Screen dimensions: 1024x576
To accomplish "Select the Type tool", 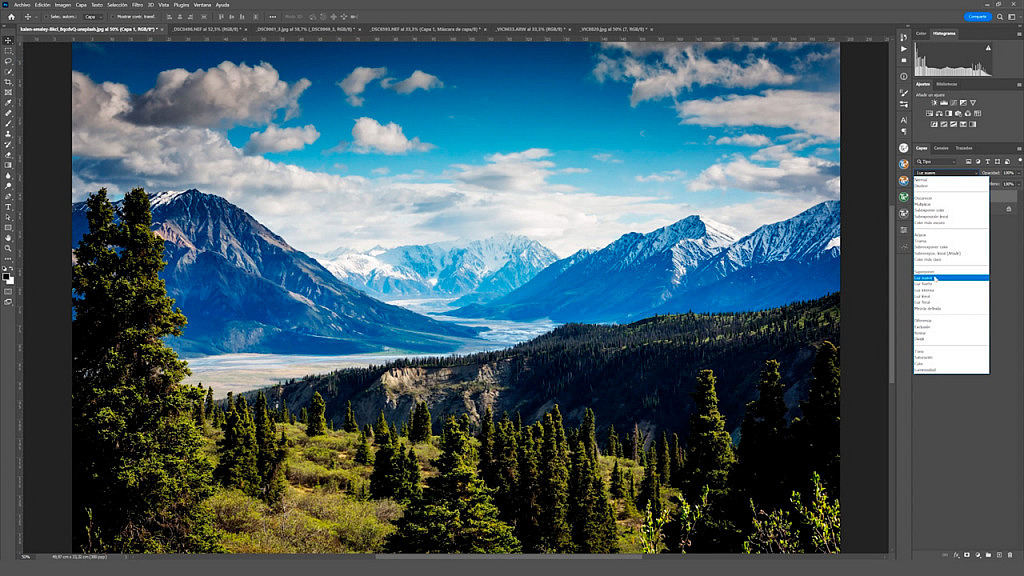I will 8,206.
